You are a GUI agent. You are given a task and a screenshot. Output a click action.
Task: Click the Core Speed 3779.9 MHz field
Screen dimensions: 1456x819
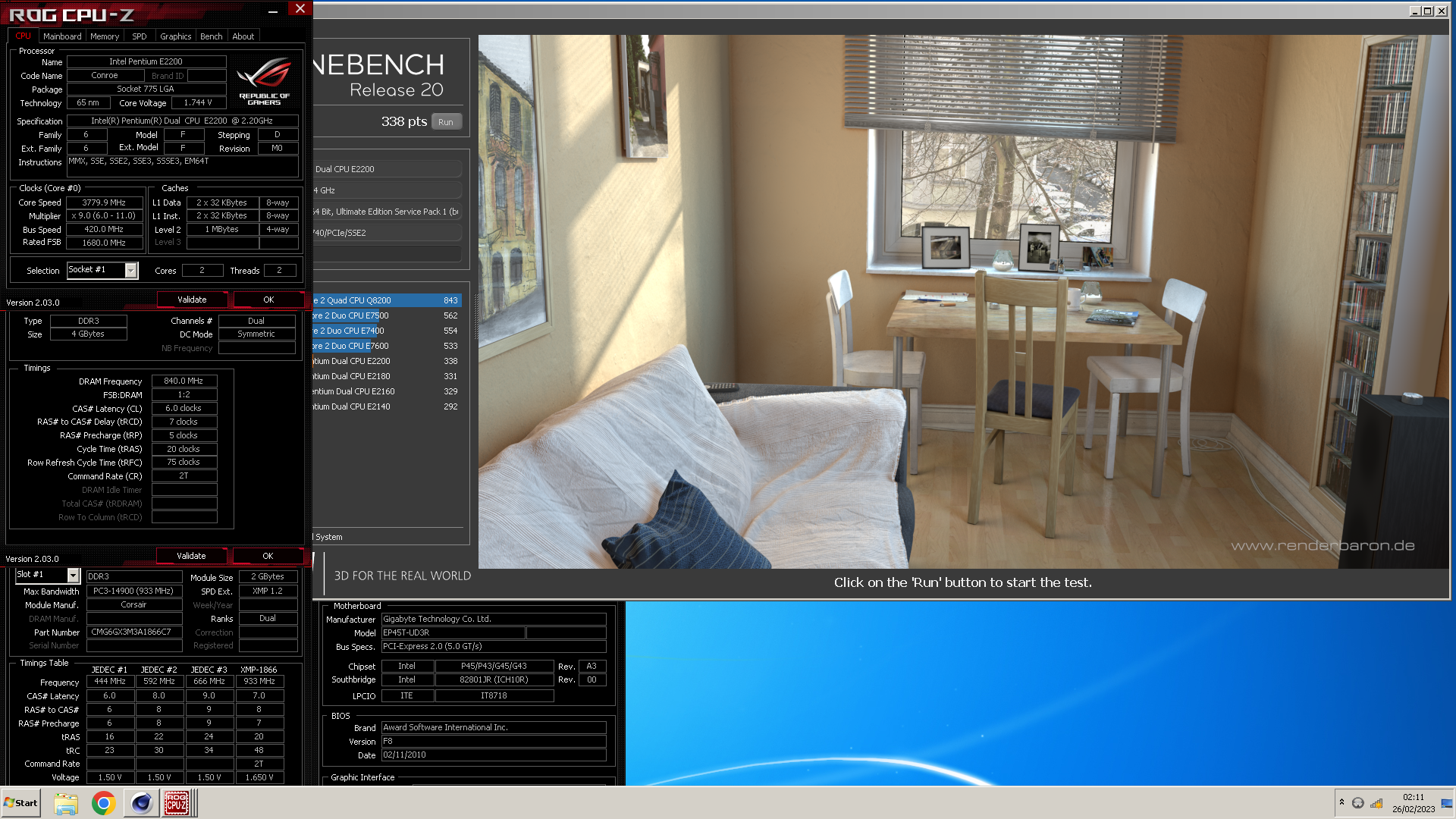(x=105, y=202)
